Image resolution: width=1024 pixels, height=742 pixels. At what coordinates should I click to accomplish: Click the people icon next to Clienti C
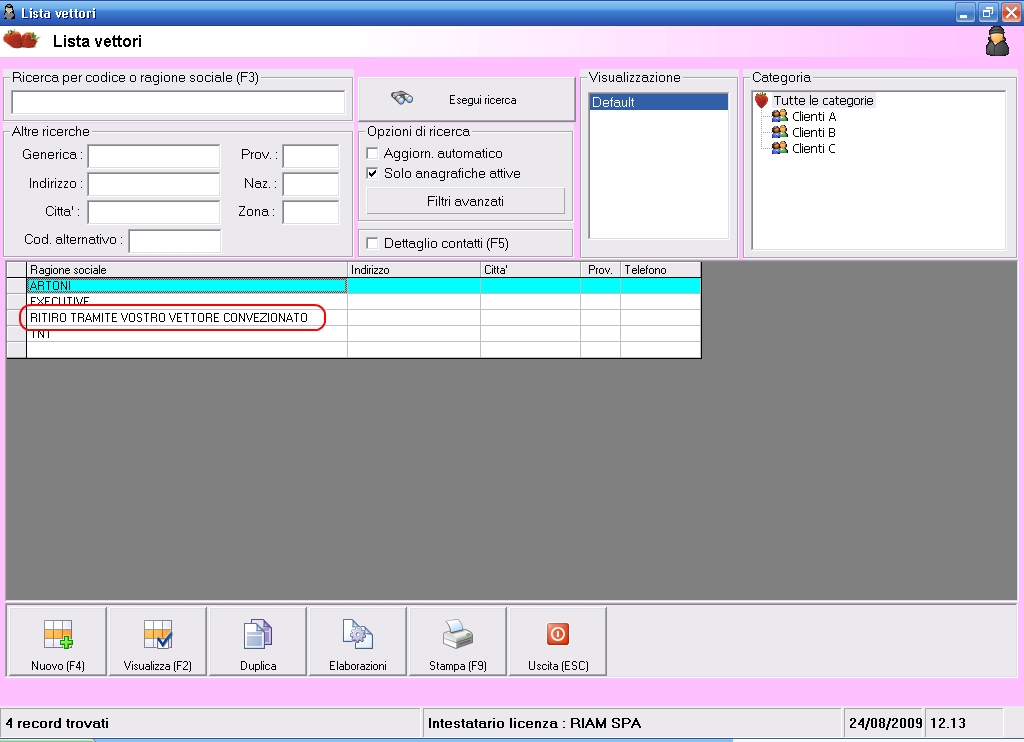780,148
